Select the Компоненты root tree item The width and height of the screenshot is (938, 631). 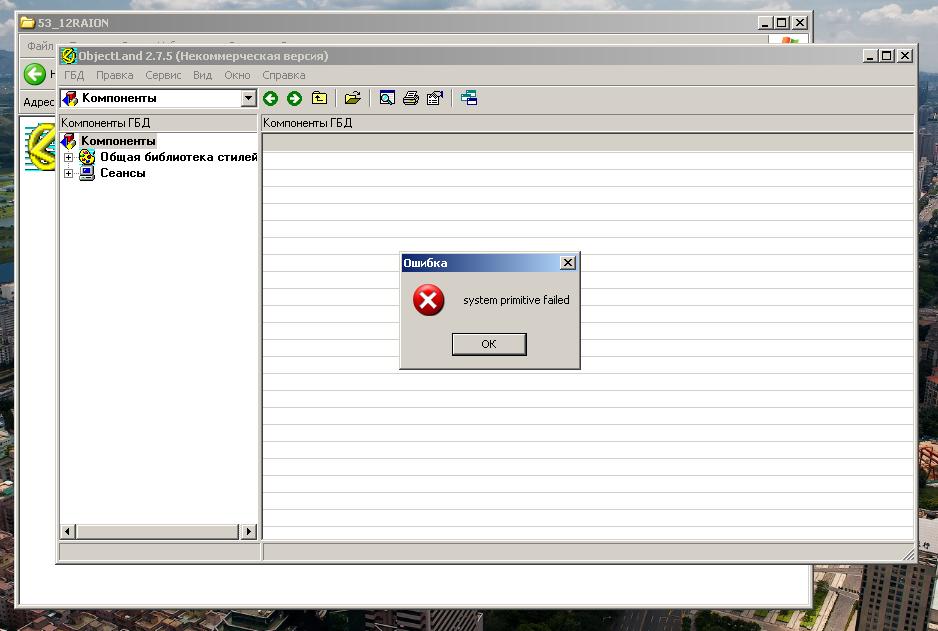coord(117,141)
